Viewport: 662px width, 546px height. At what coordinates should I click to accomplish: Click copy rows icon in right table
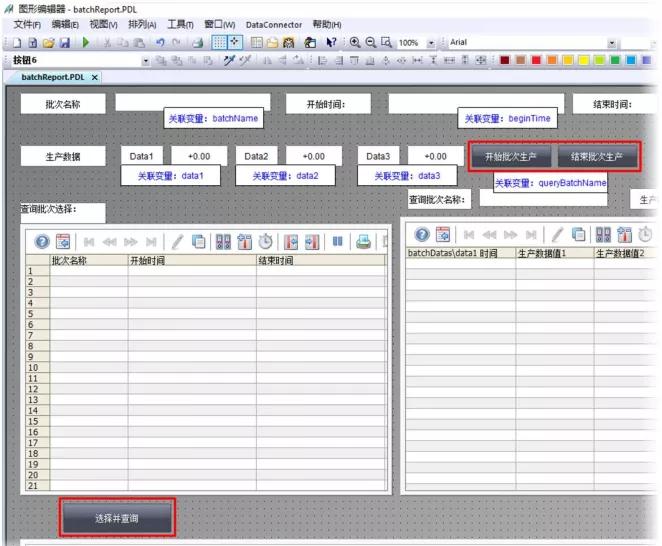point(578,234)
